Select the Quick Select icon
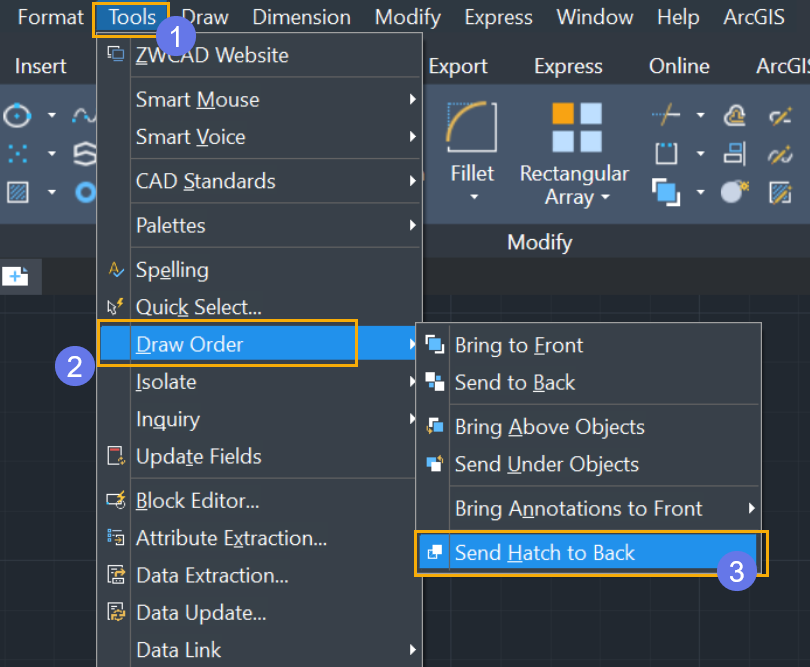 click(x=115, y=306)
